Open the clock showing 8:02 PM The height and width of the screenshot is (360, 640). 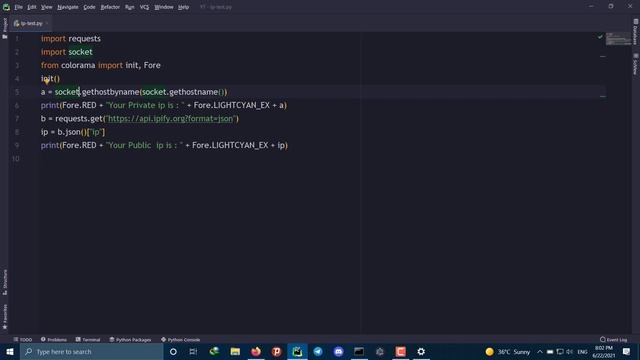[x=603, y=351]
